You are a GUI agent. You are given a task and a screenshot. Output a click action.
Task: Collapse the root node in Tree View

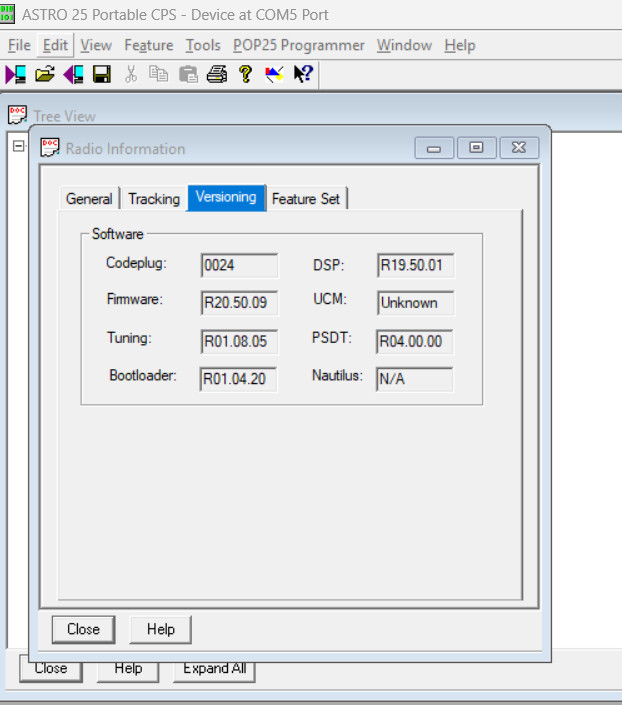click(18, 146)
